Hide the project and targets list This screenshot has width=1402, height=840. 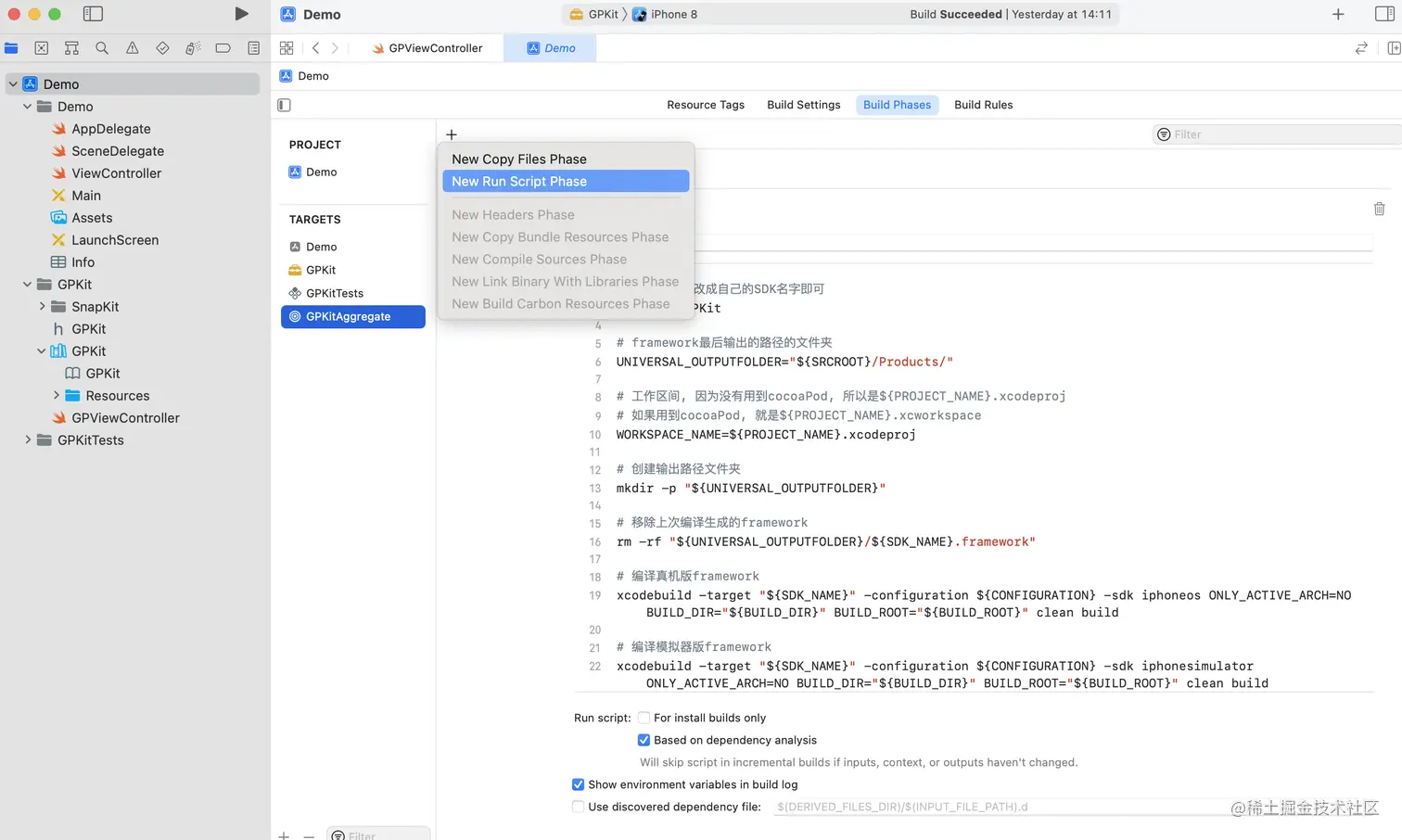pos(285,105)
